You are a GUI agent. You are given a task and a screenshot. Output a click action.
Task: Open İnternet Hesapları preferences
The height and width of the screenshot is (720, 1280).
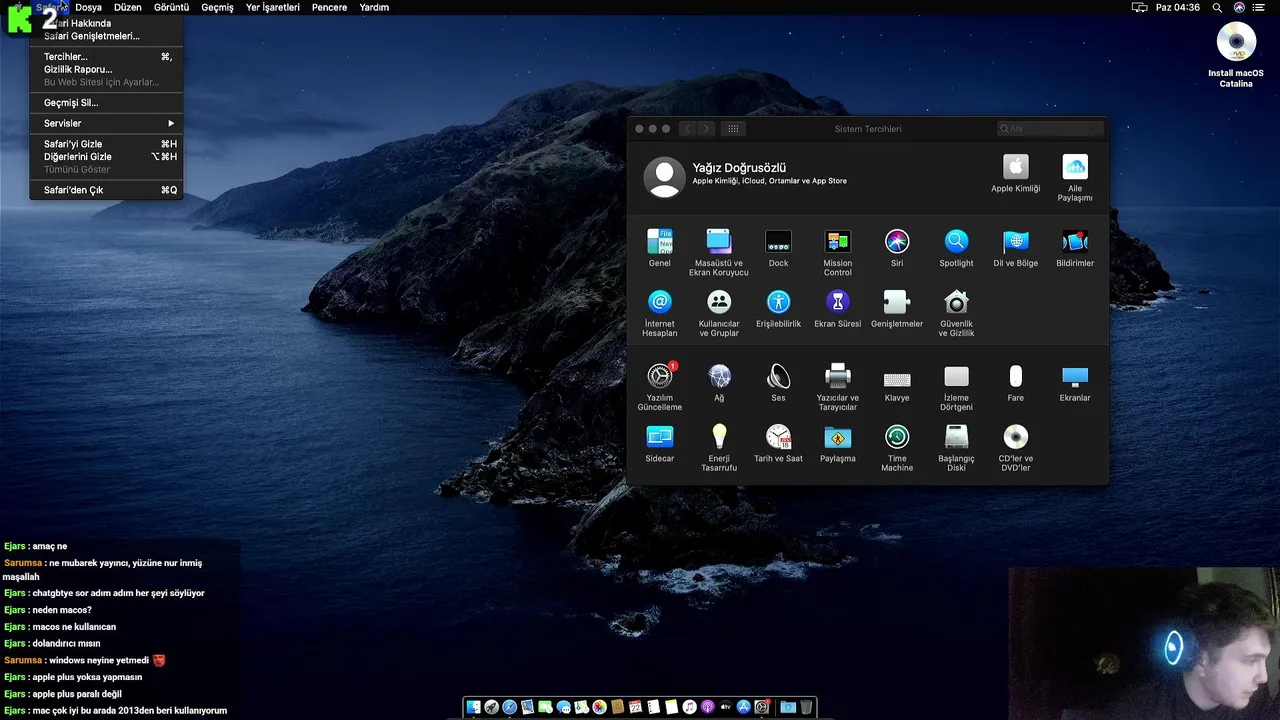(660, 313)
